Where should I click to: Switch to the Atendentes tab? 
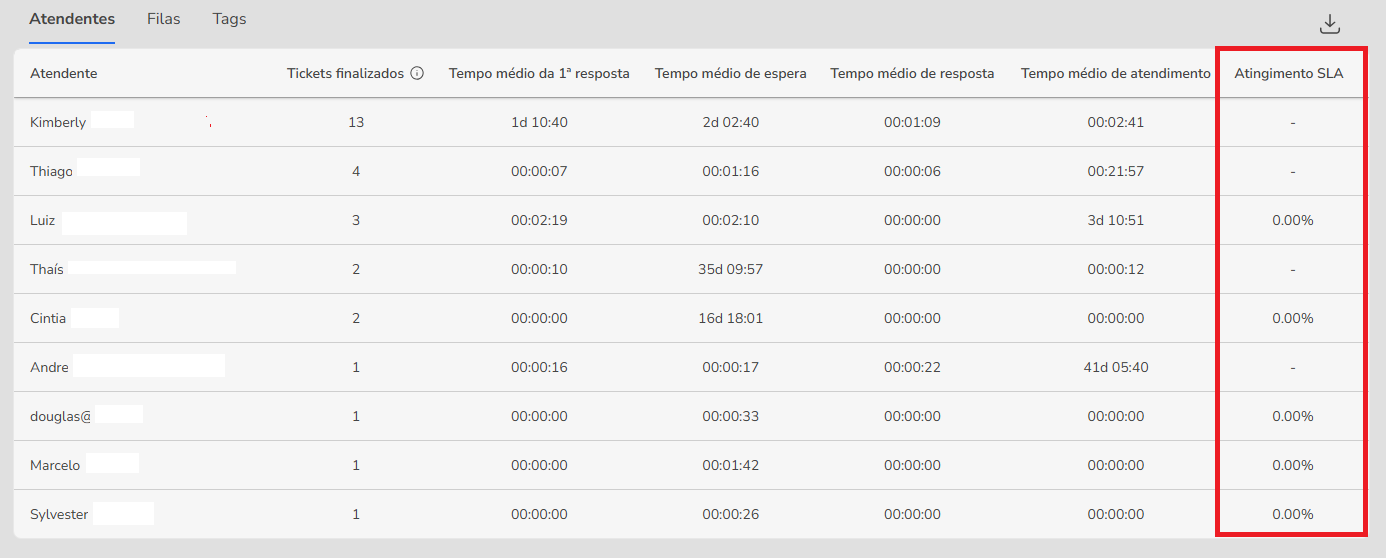click(72, 19)
